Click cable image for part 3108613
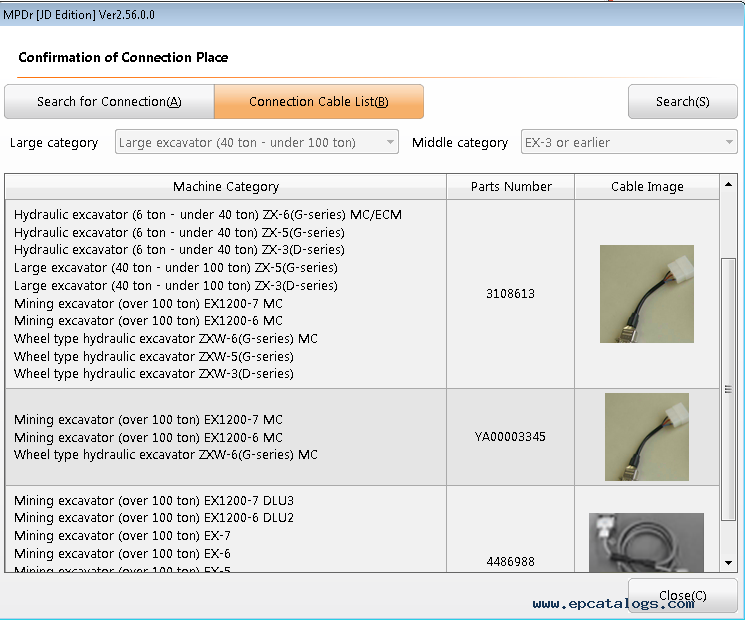This screenshot has width=745, height=620. (x=646, y=294)
